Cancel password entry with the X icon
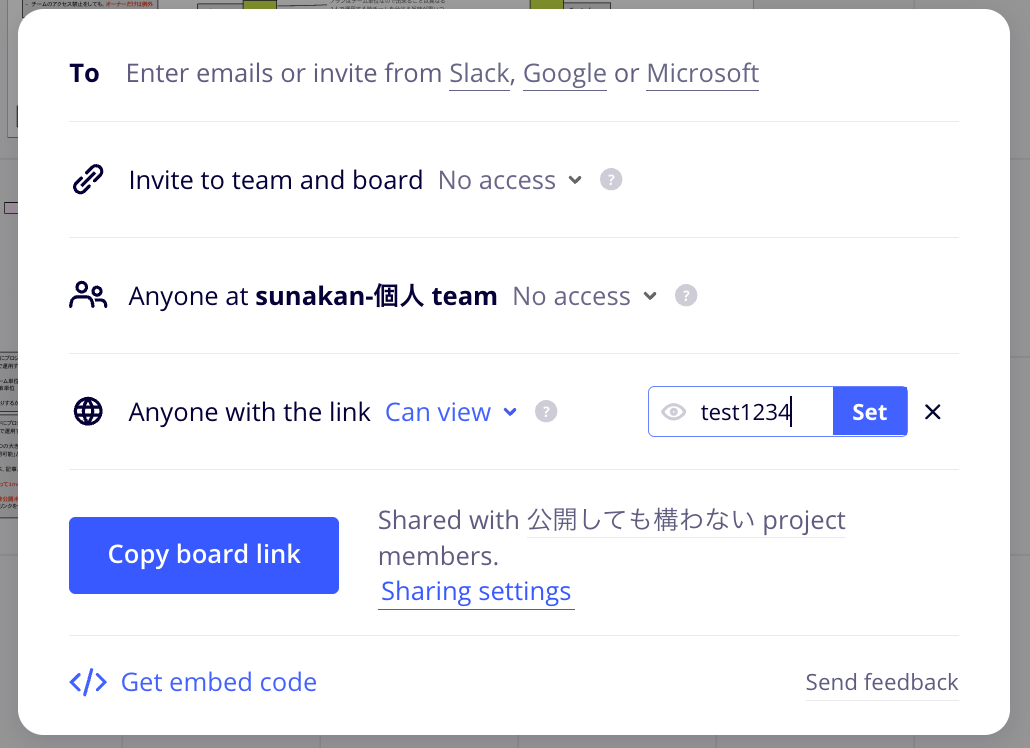The image size is (1030, 748). click(x=933, y=412)
